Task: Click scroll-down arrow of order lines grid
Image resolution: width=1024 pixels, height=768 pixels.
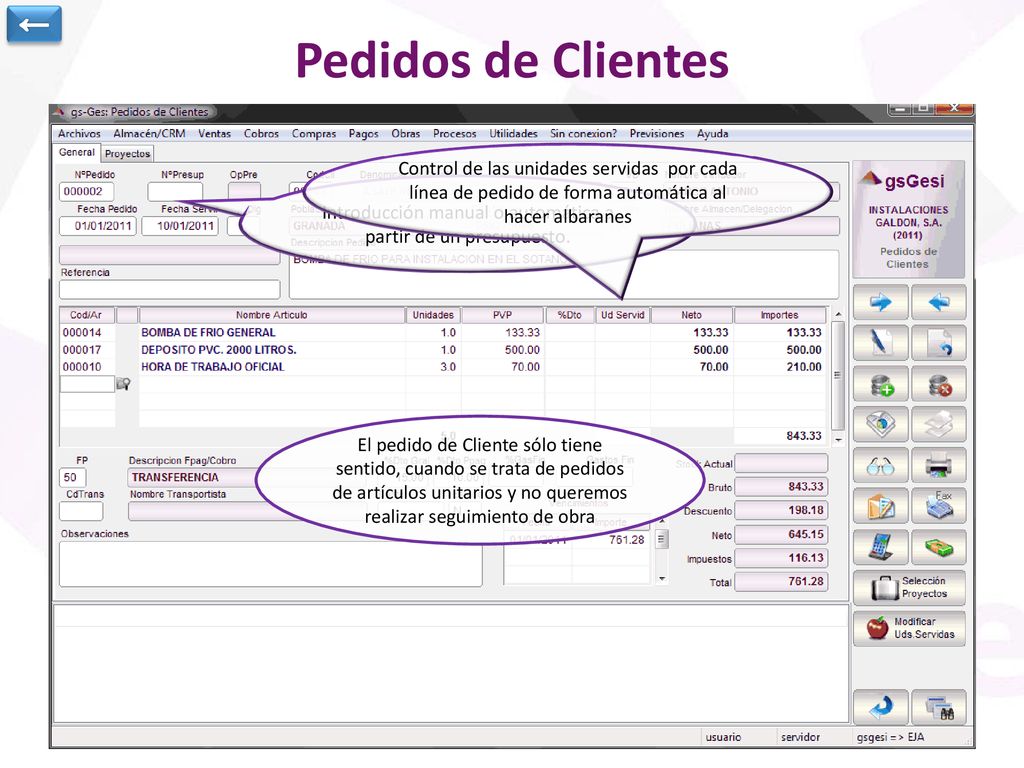Action: (x=838, y=440)
